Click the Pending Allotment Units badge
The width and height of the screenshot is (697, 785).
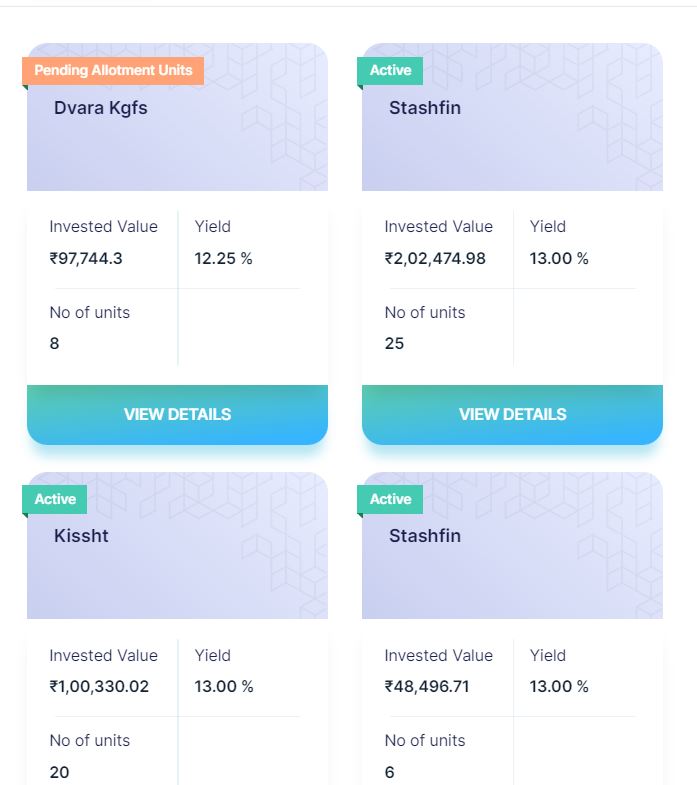113,71
